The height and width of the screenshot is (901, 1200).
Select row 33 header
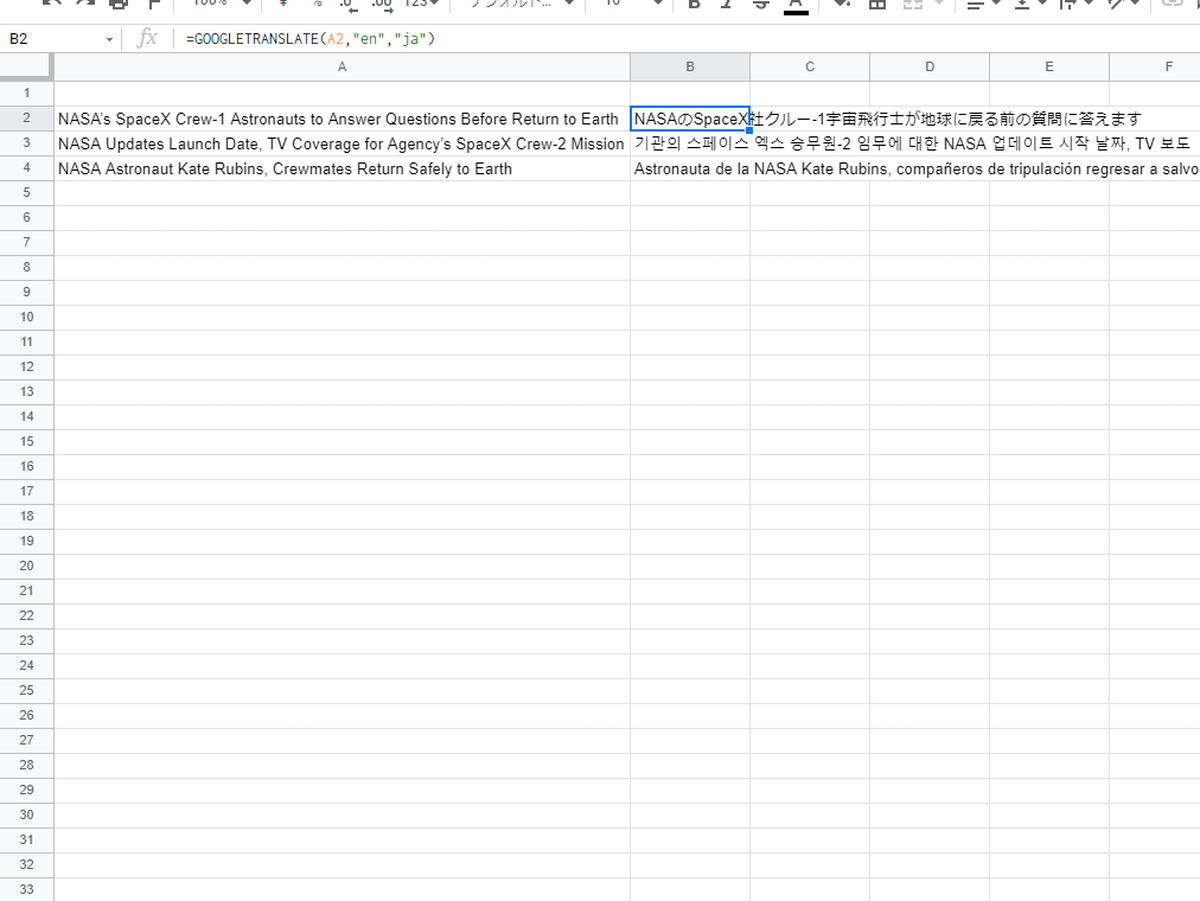26,889
